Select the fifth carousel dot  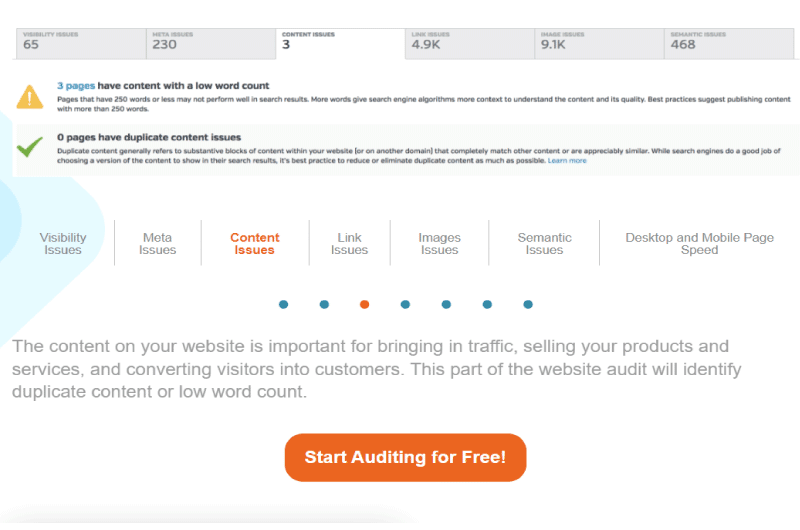coord(446,305)
